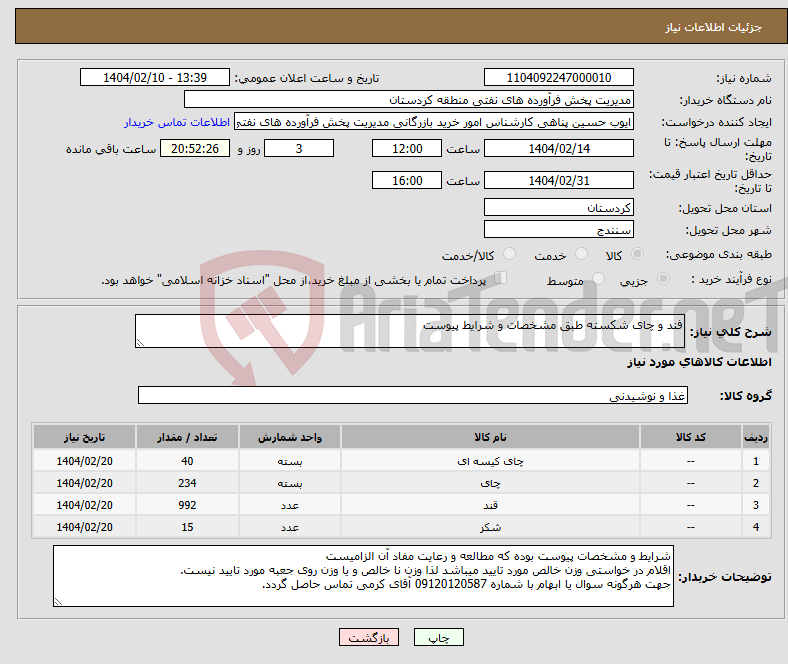Click the response deadline time 12:00
788x664 pixels.
pyautogui.click(x=407, y=148)
